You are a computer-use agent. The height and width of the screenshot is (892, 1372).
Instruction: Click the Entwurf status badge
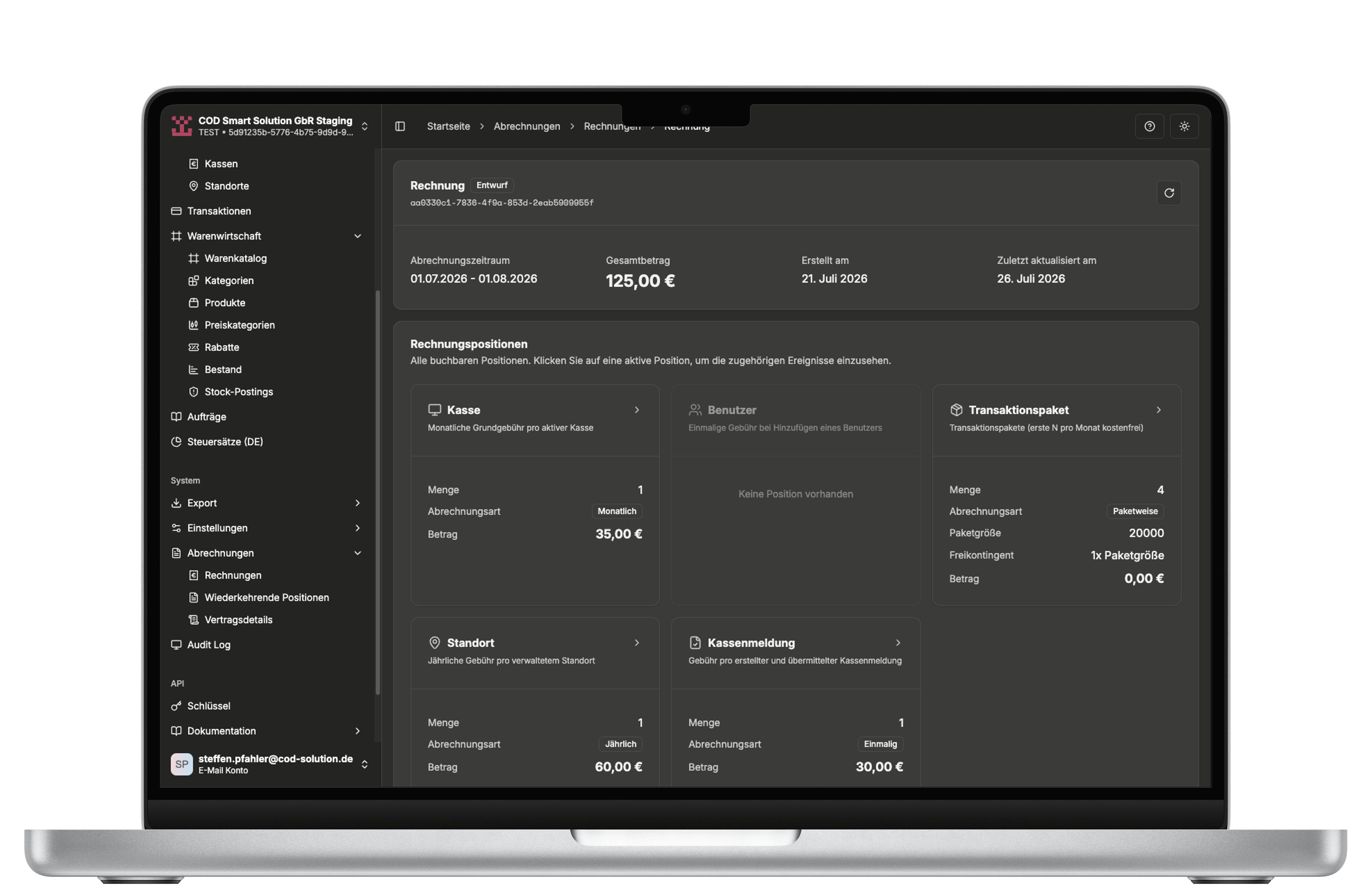(492, 185)
